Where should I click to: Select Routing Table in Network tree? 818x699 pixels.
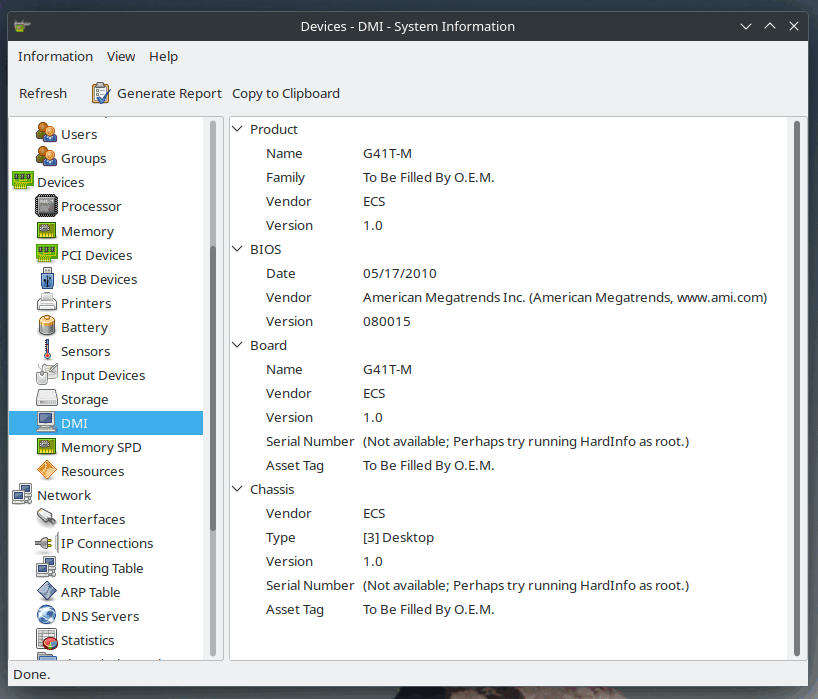pos(102,568)
